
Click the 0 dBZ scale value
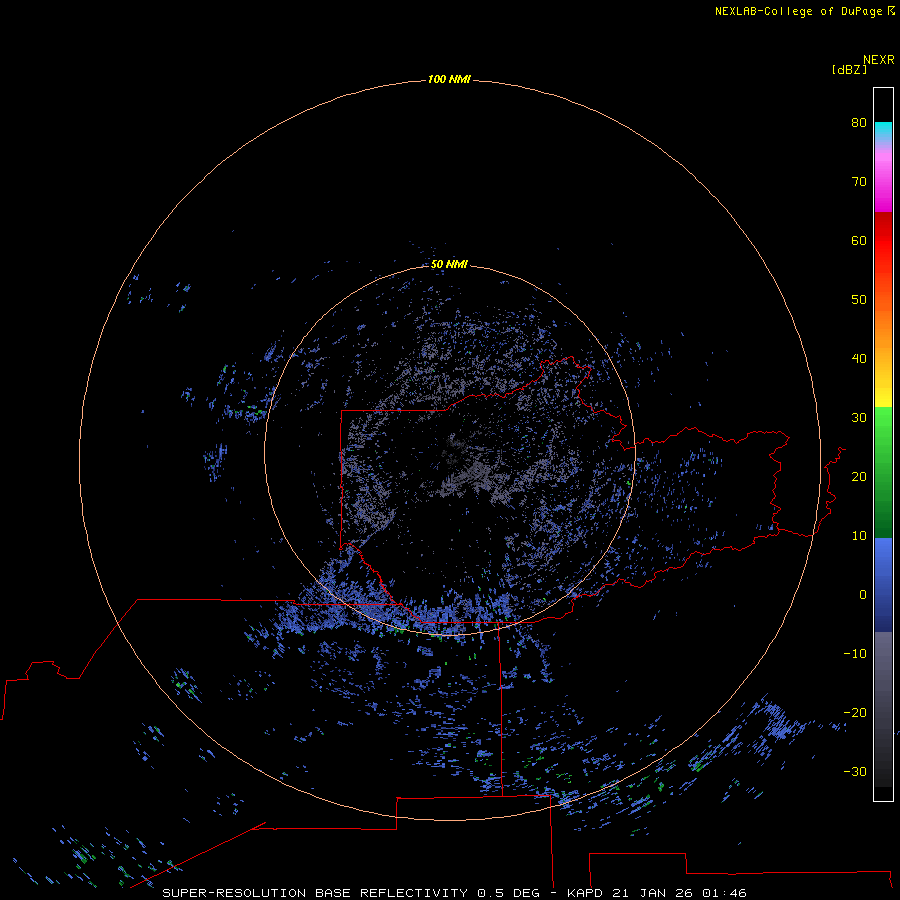(x=863, y=595)
